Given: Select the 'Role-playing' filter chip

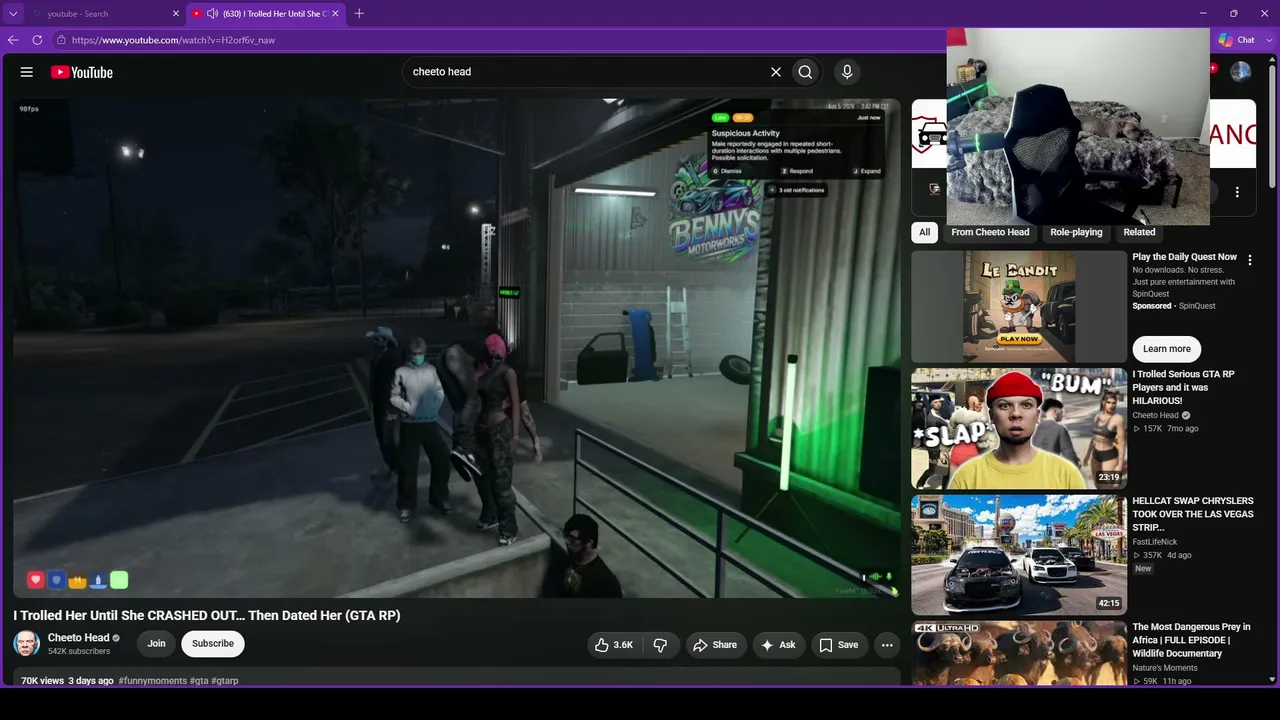Looking at the screenshot, I should click(x=1076, y=232).
